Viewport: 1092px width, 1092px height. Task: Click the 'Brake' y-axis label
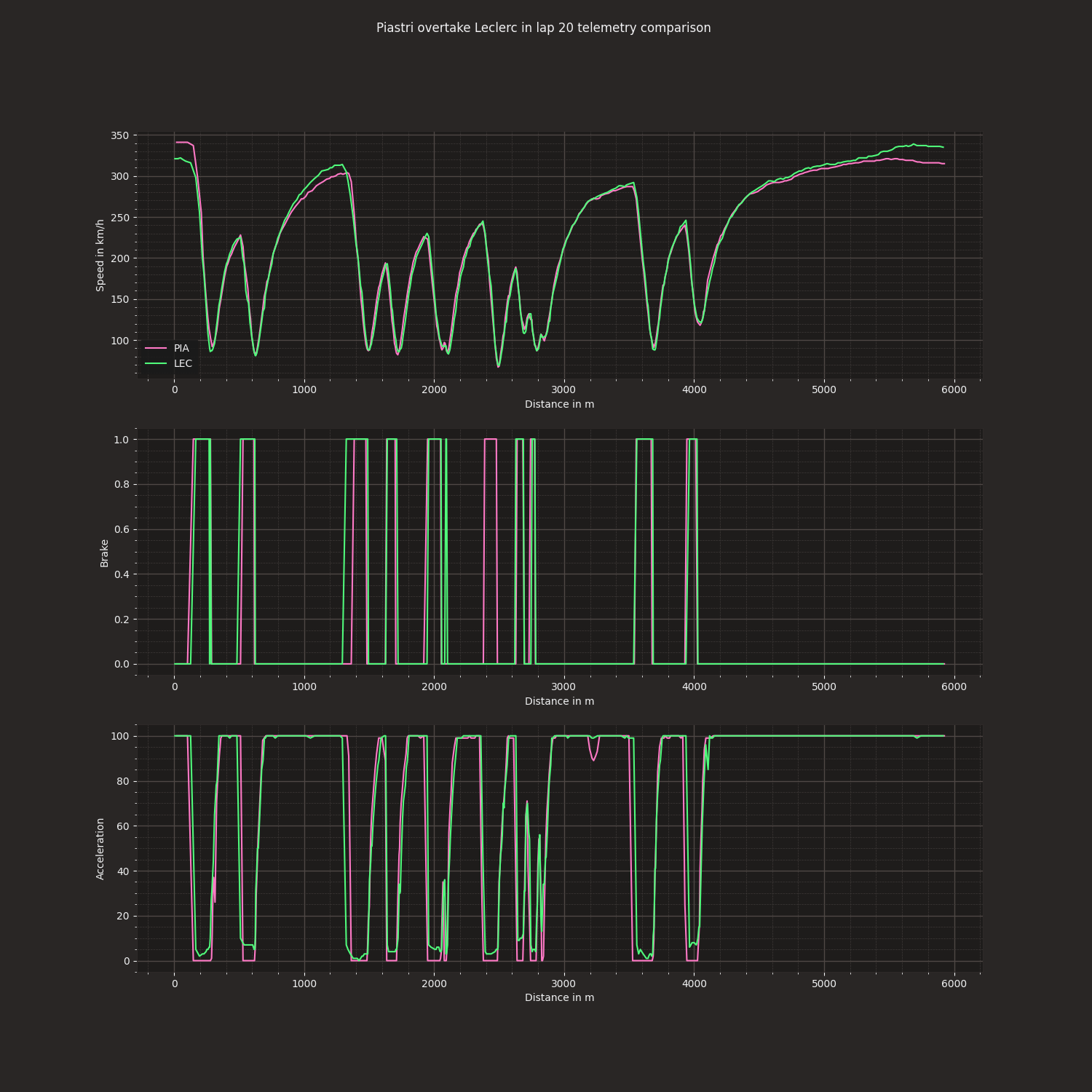[104, 553]
